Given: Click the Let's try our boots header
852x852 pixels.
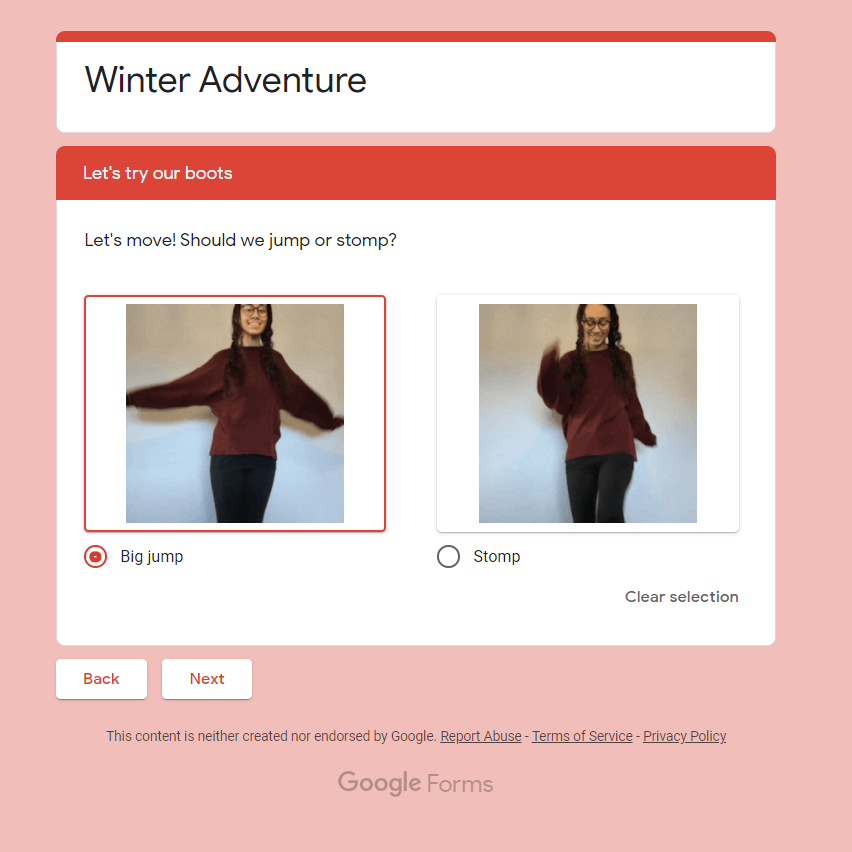Looking at the screenshot, I should [x=158, y=173].
